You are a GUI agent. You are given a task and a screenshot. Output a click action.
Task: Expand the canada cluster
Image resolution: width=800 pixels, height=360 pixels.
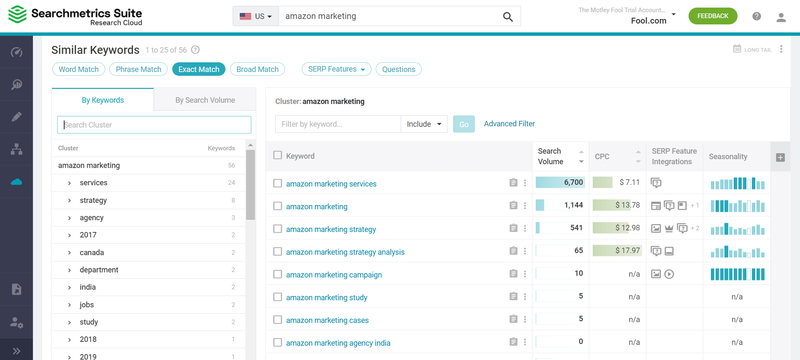69,252
